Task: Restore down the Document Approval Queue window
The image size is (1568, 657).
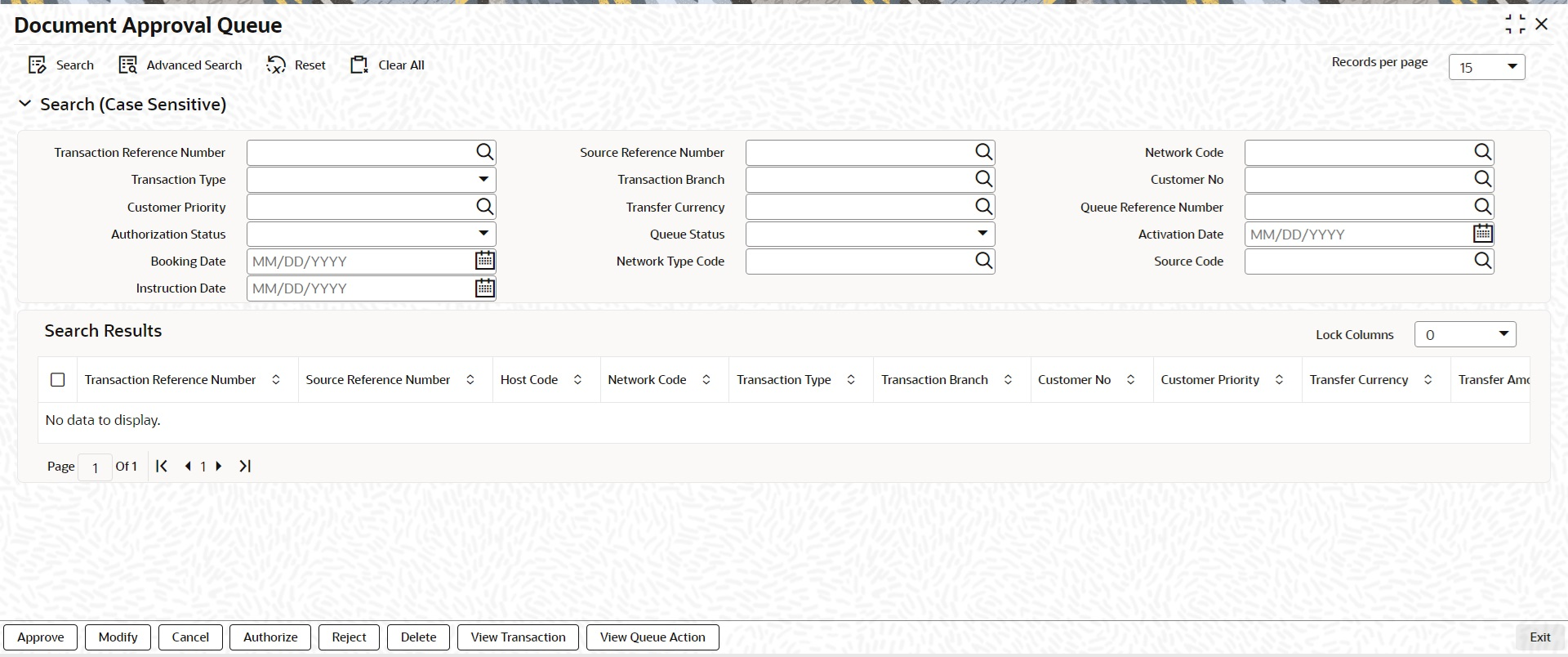Action: coord(1515,25)
